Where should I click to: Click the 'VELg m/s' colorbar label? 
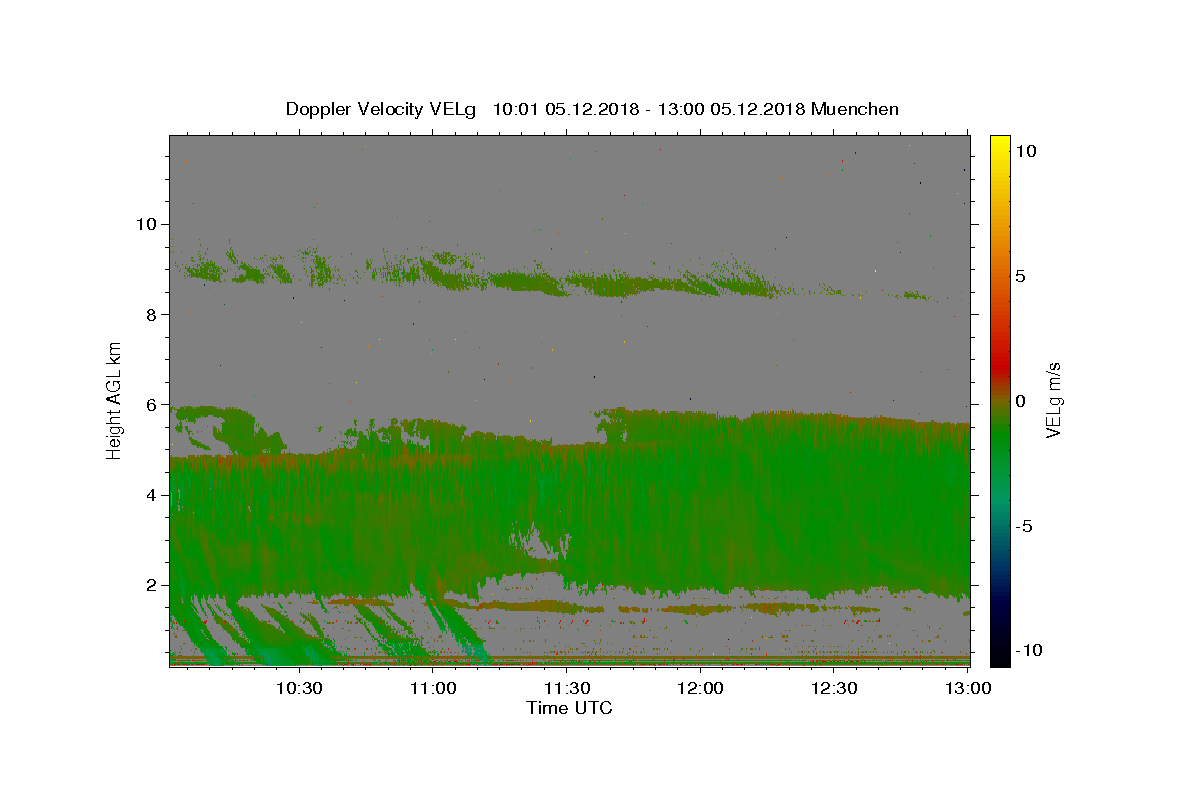click(x=1054, y=400)
